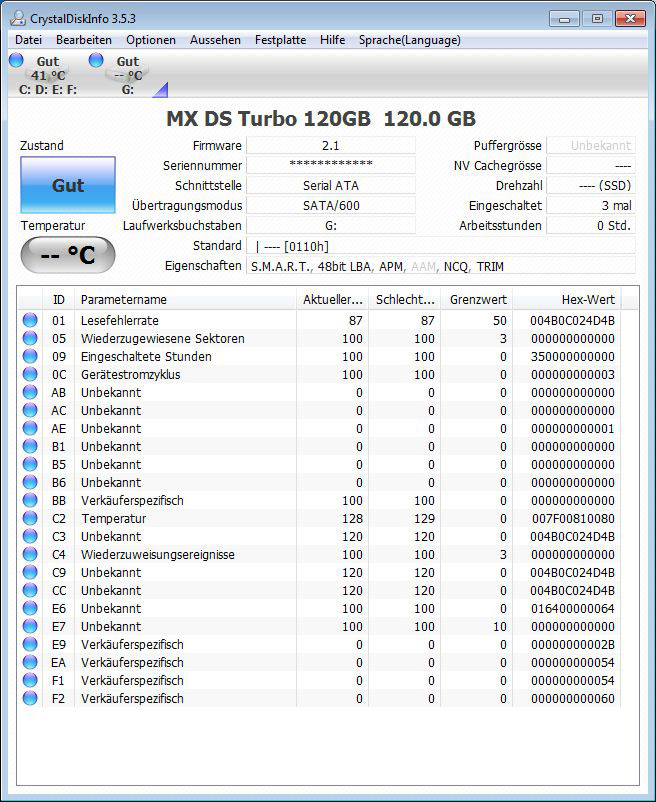Click the status icon for attribute E7
The image size is (656, 802).
30,626
